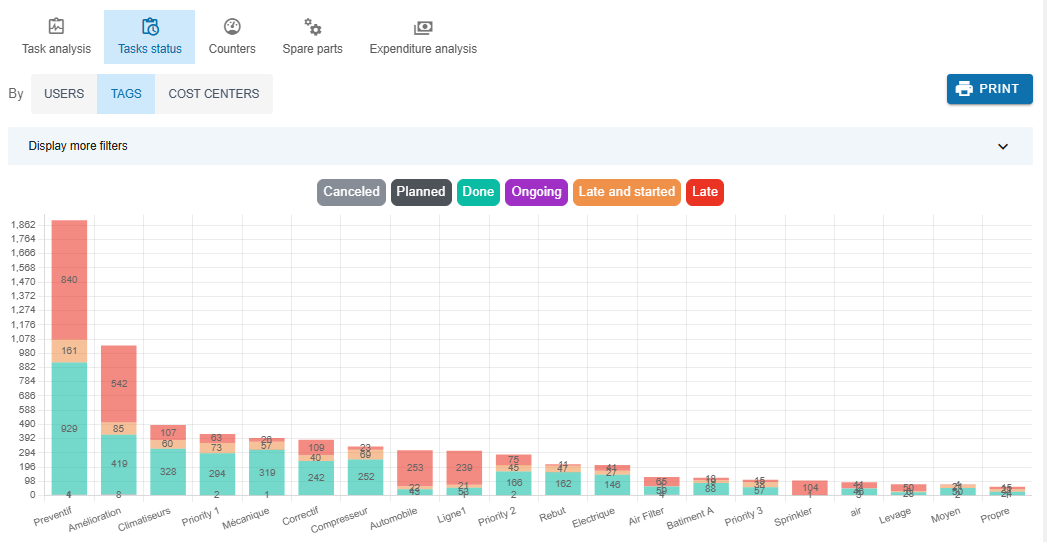Group by COST CENTERS
This screenshot has width=1047, height=542.
pyautogui.click(x=214, y=94)
